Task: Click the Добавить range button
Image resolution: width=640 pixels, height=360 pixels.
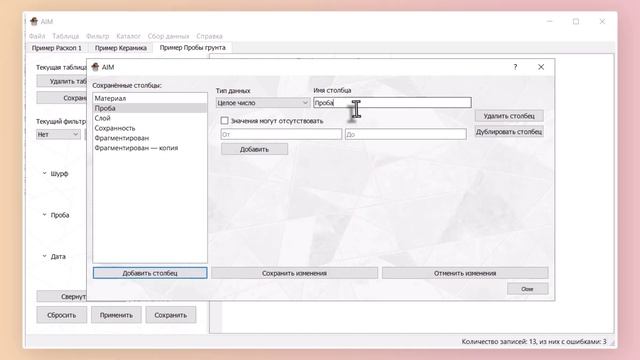Action: coord(254,149)
